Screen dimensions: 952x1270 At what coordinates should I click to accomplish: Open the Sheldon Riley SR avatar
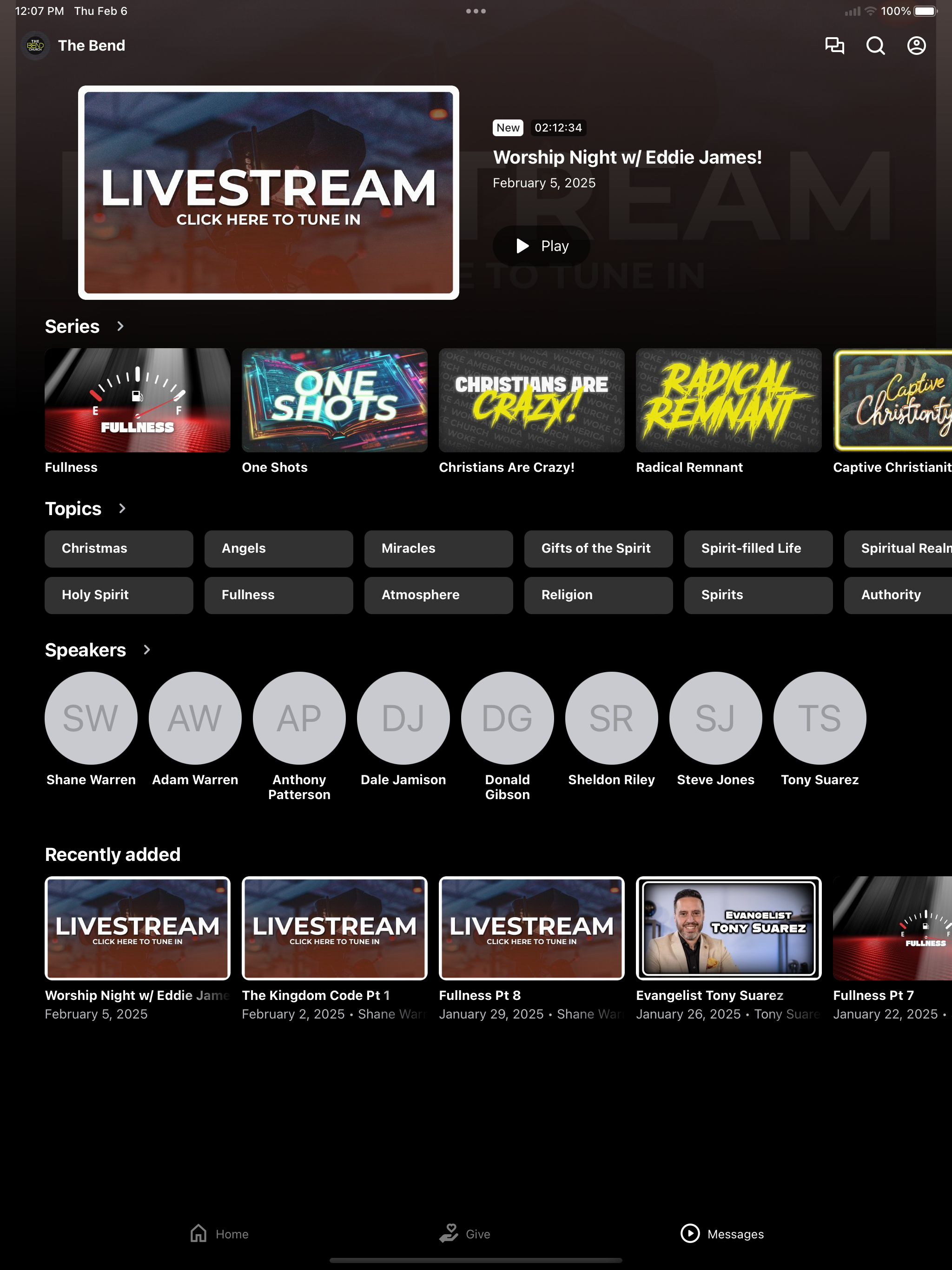(x=612, y=718)
